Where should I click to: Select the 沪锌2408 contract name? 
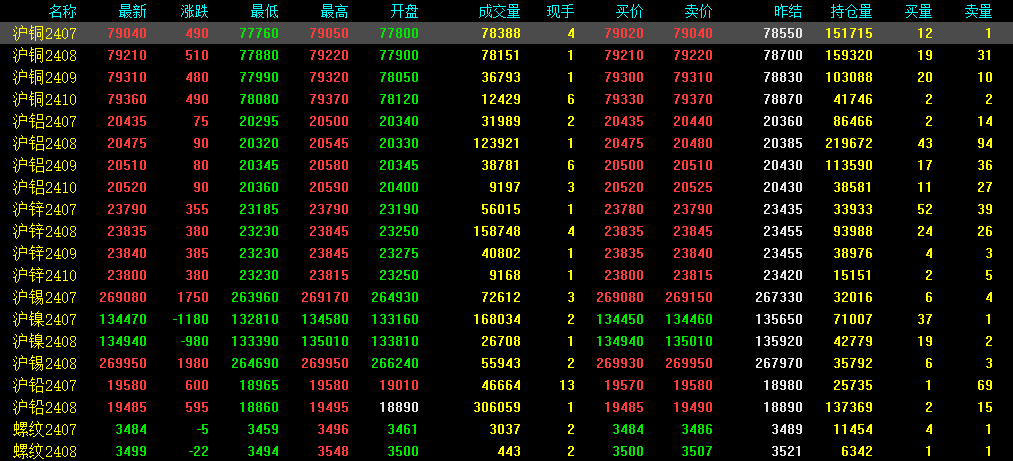point(45,231)
